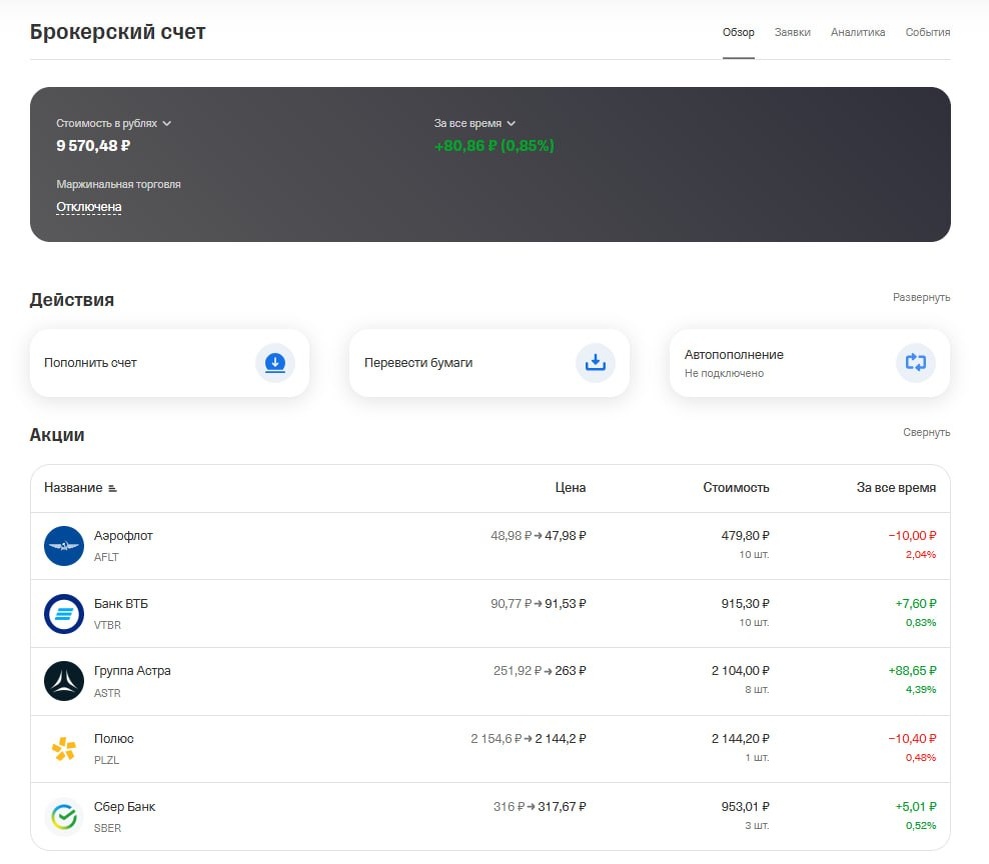Click the Маржинальная торговля label
This screenshot has height=864, width=989.
pyautogui.click(x=119, y=184)
